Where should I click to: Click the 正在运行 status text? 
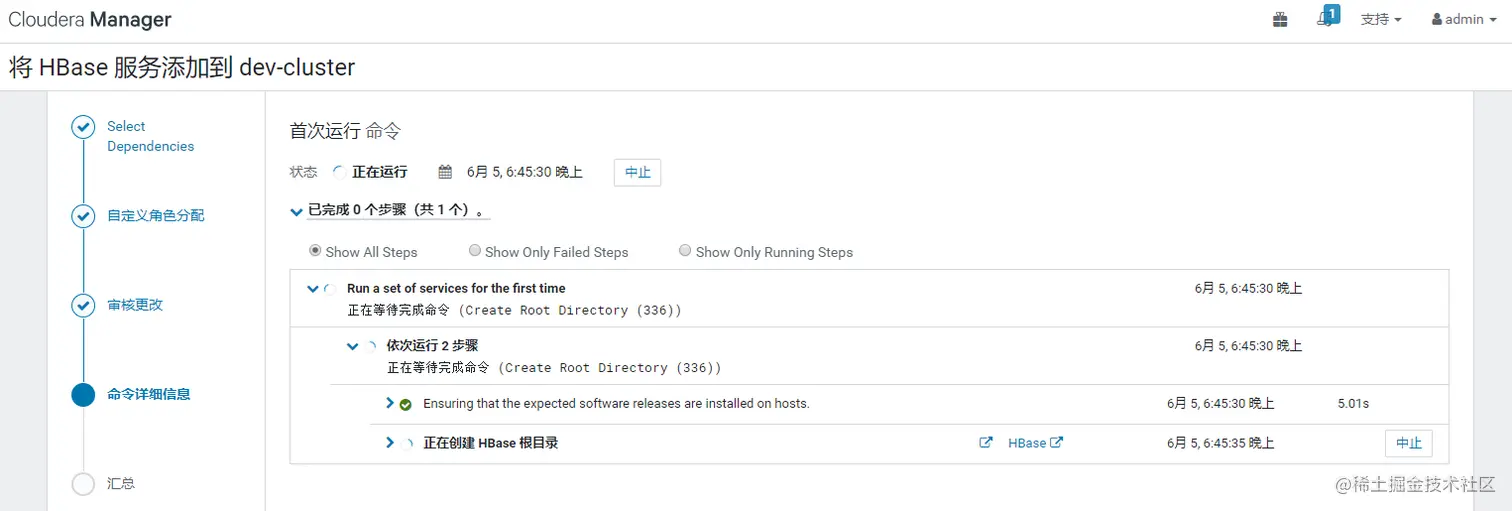click(x=380, y=172)
